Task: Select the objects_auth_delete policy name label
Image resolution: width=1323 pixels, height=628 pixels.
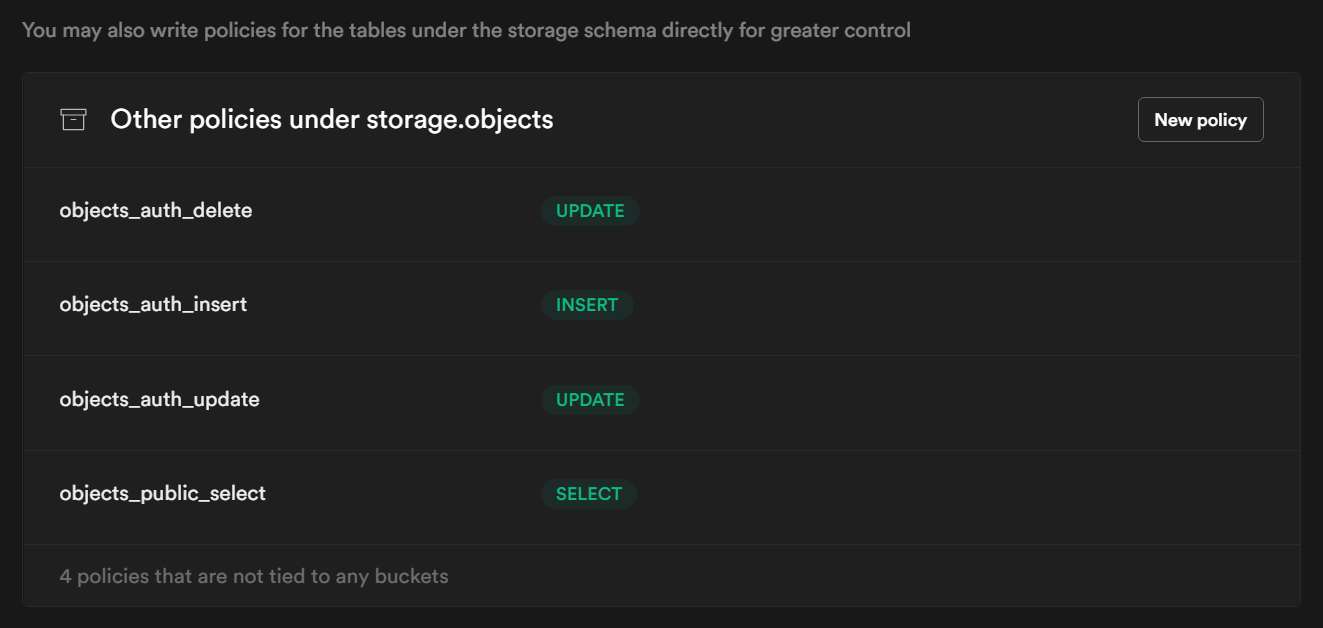Action: (154, 211)
